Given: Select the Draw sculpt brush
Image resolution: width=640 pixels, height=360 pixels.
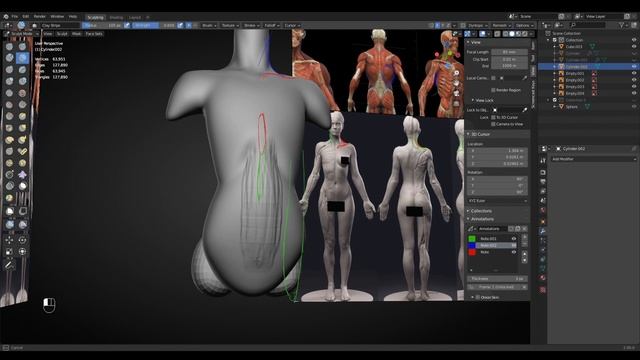Looking at the screenshot, I should [x=9, y=47].
